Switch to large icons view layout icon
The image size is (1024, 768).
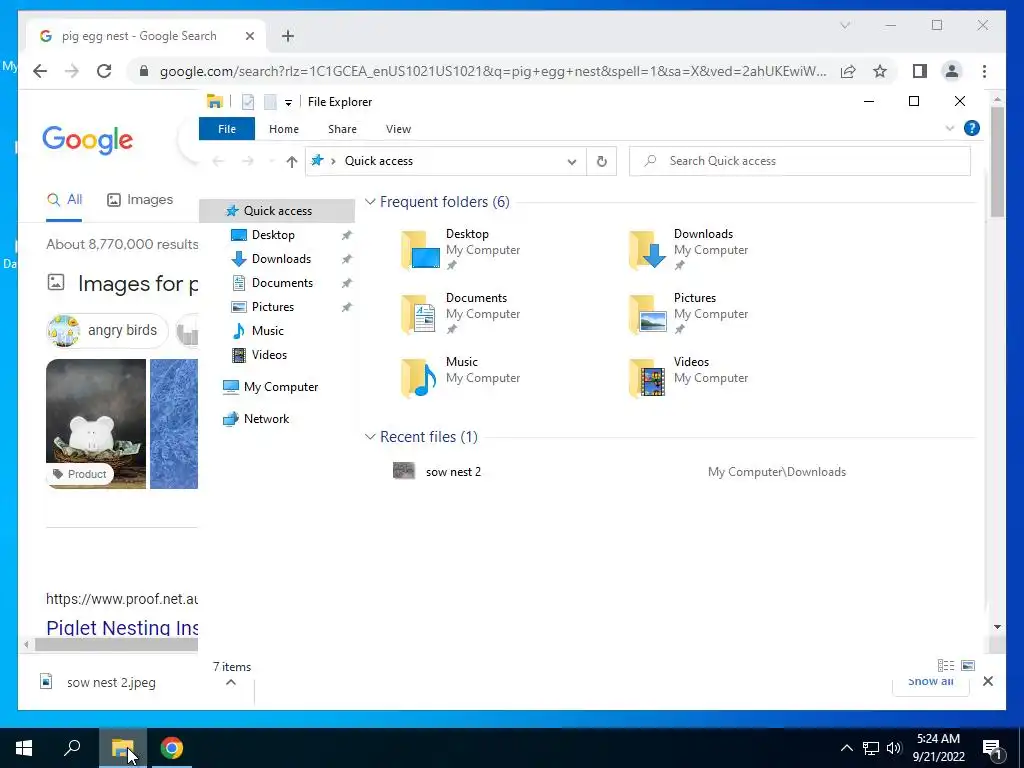(968, 665)
